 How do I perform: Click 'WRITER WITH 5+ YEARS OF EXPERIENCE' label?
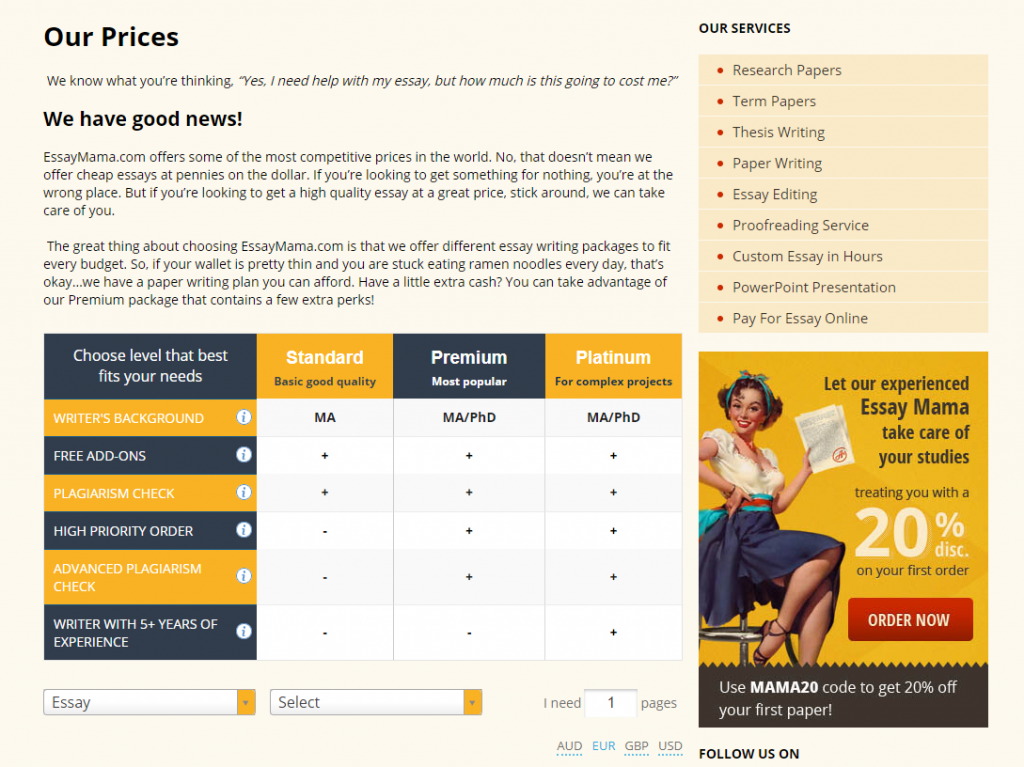point(135,632)
